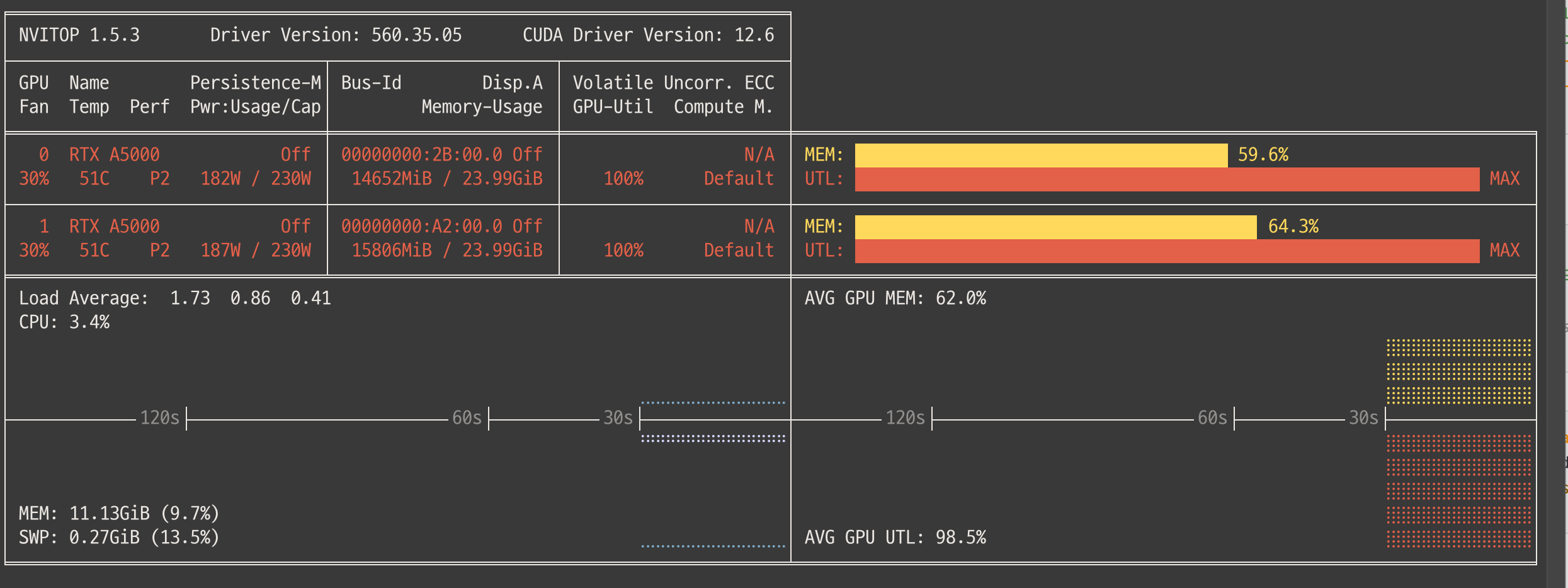
Task: Click GPU 1's yellow memory bar at 64.3%
Action: (1055, 227)
